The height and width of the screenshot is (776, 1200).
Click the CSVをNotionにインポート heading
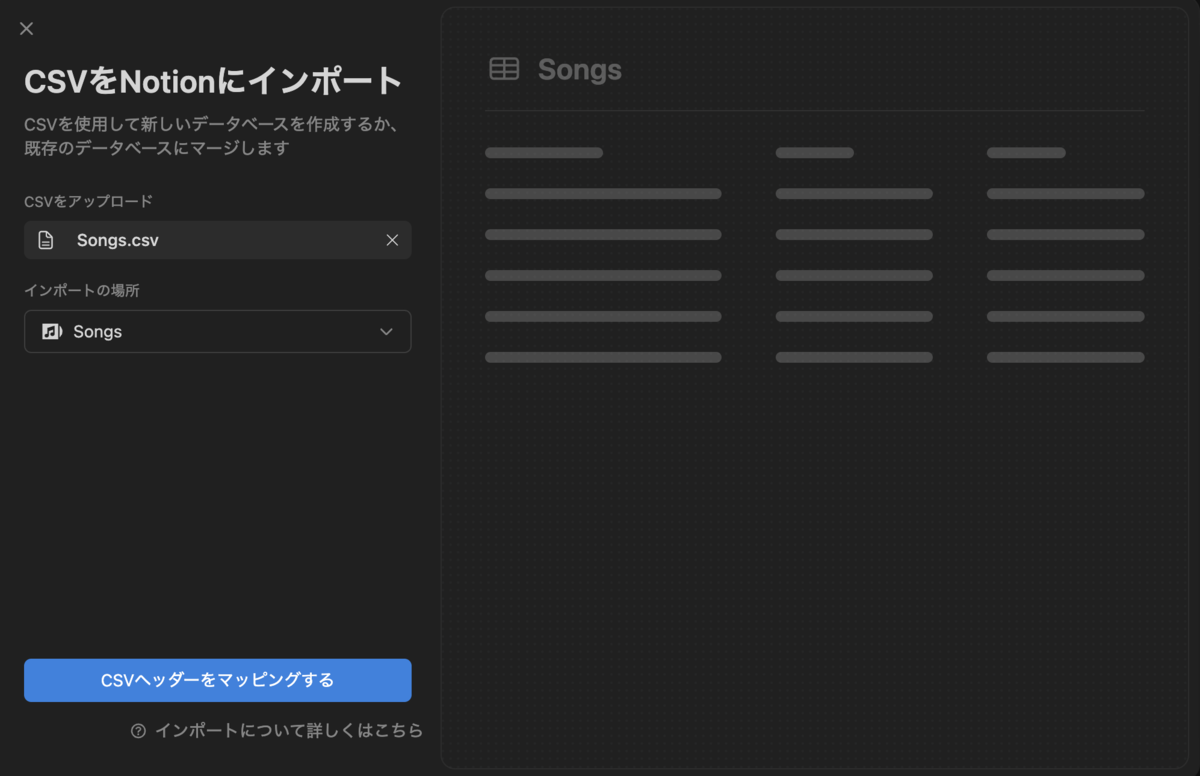click(x=213, y=81)
